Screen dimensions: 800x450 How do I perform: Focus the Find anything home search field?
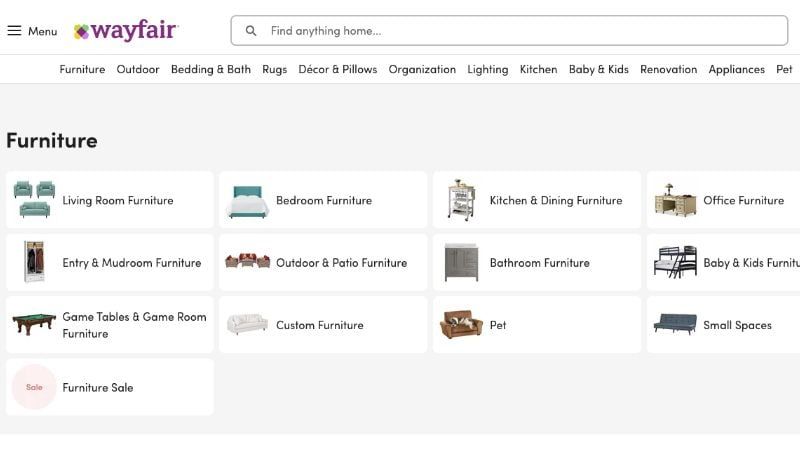click(509, 31)
